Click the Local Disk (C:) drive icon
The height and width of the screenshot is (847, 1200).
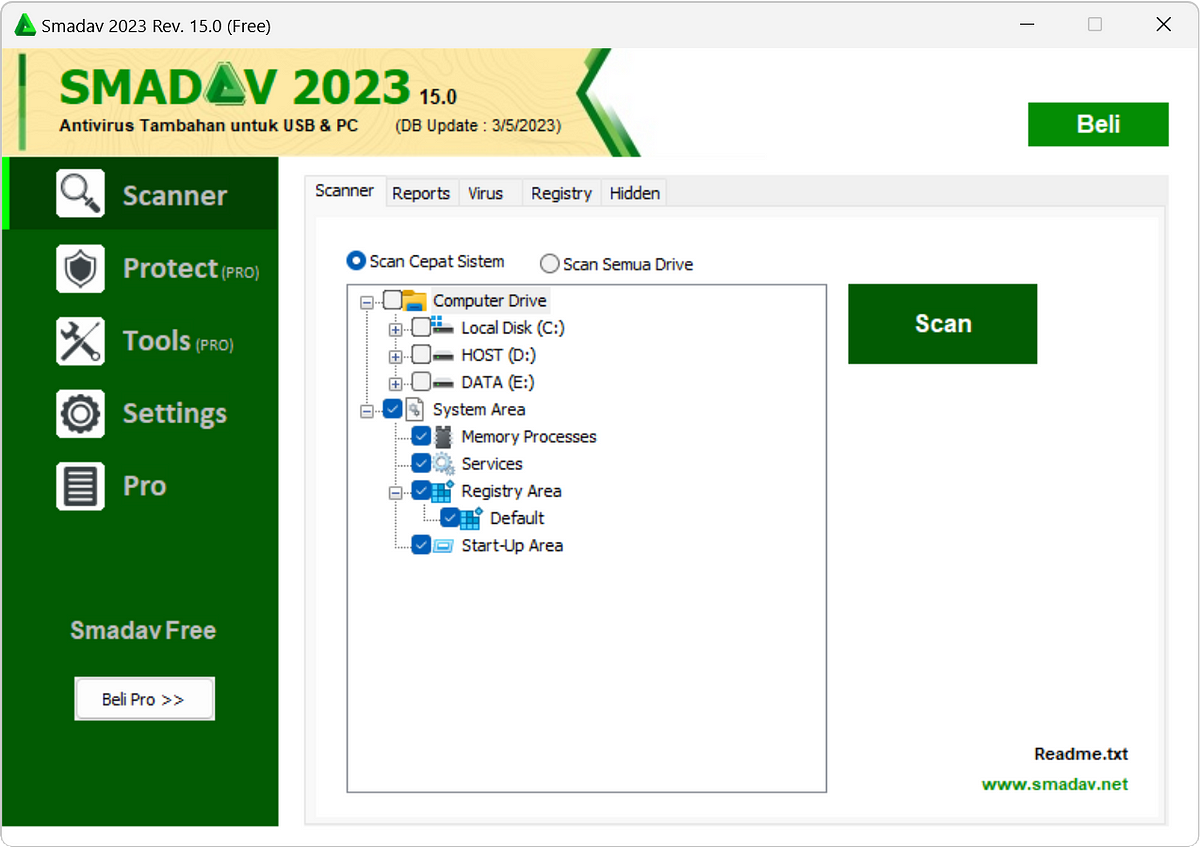pyautogui.click(x=443, y=326)
